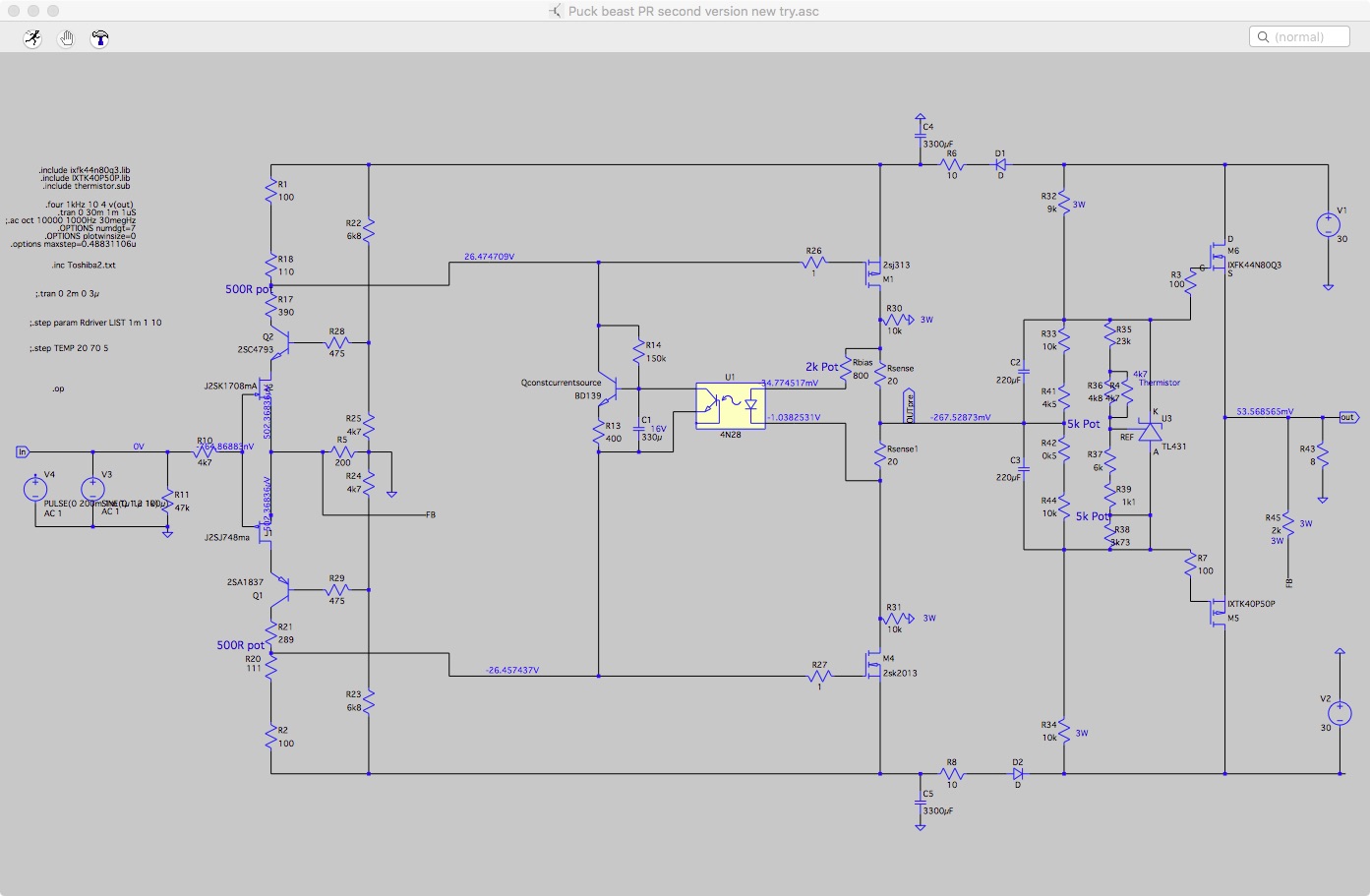
Task: Click the magnifier icon in the search field
Action: point(1263,37)
